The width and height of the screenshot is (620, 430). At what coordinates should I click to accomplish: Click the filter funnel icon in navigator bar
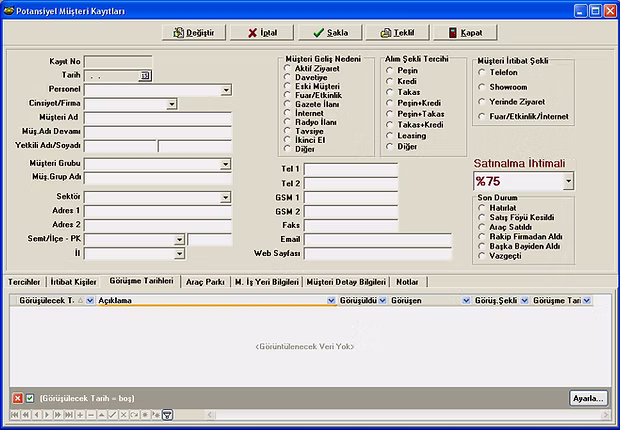pos(167,414)
